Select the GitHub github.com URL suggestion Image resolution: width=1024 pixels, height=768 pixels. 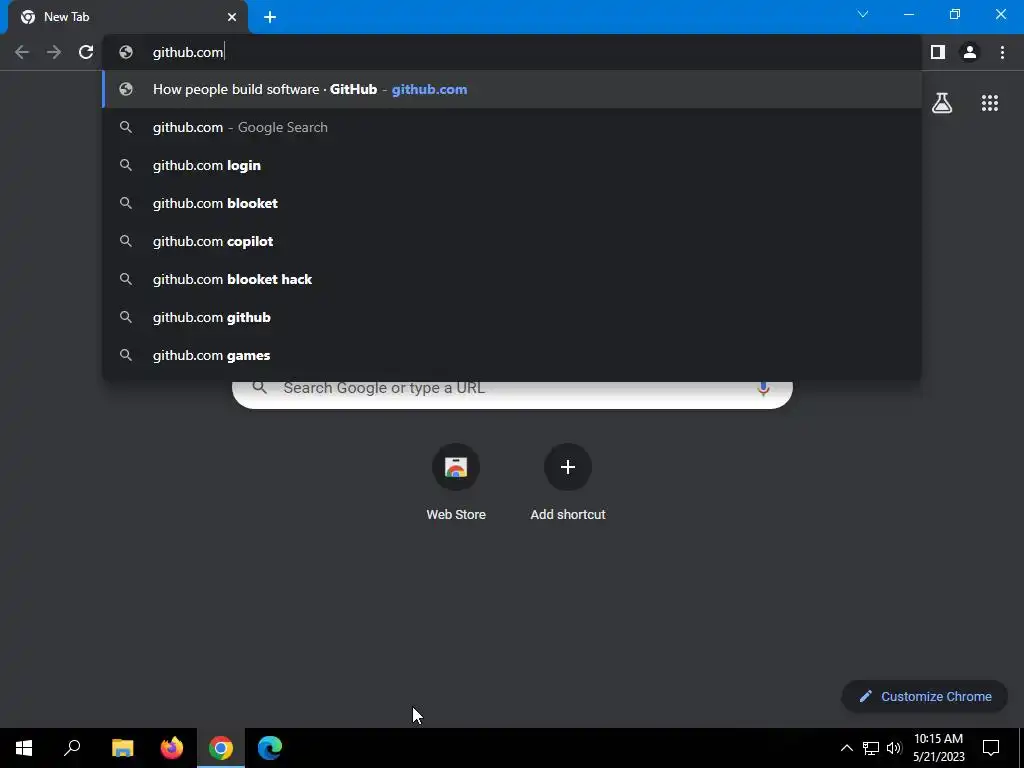coord(512,89)
